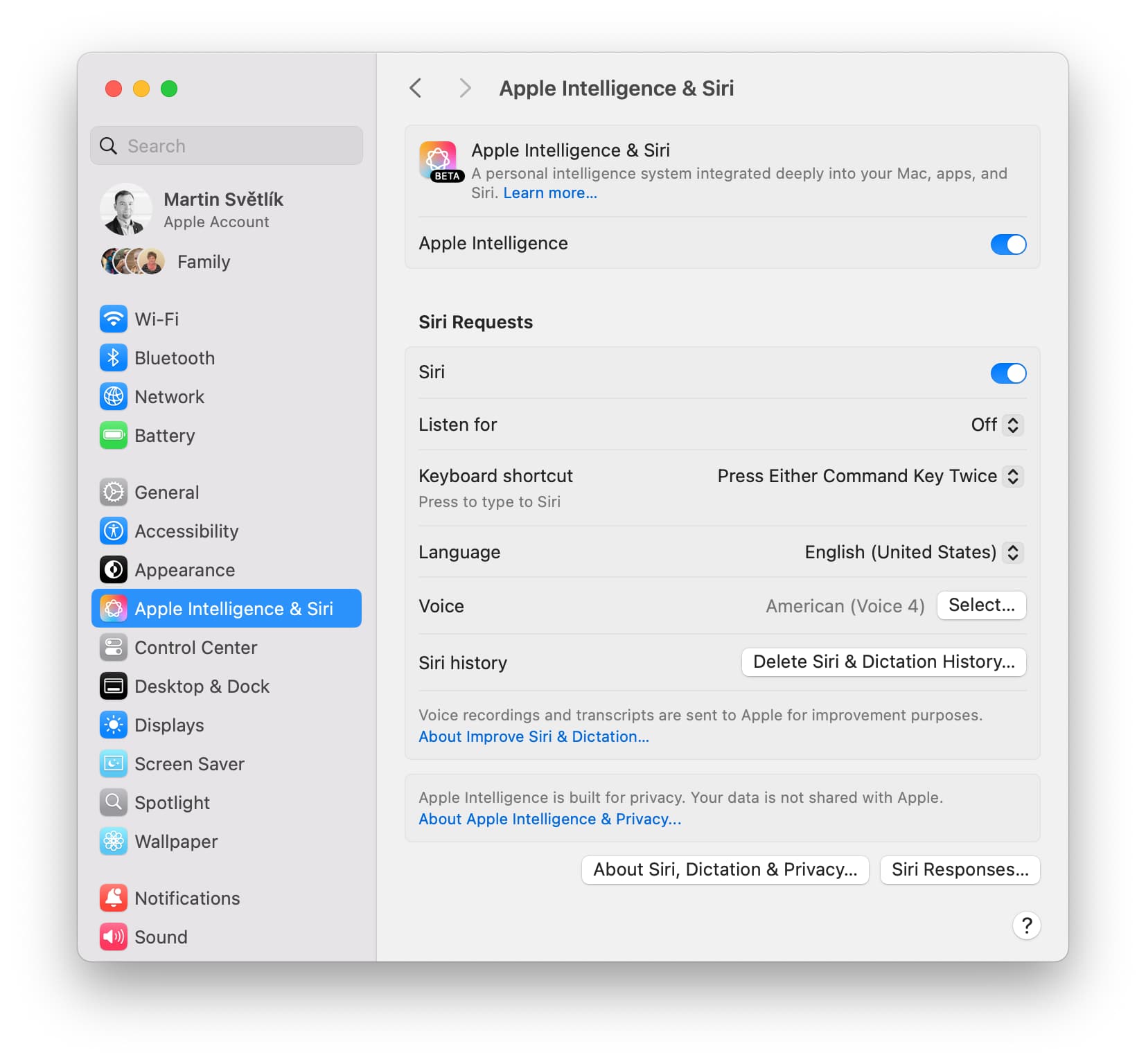Open About Improve Siri & Dictation link
This screenshot has height=1064, width=1146.
coord(534,737)
